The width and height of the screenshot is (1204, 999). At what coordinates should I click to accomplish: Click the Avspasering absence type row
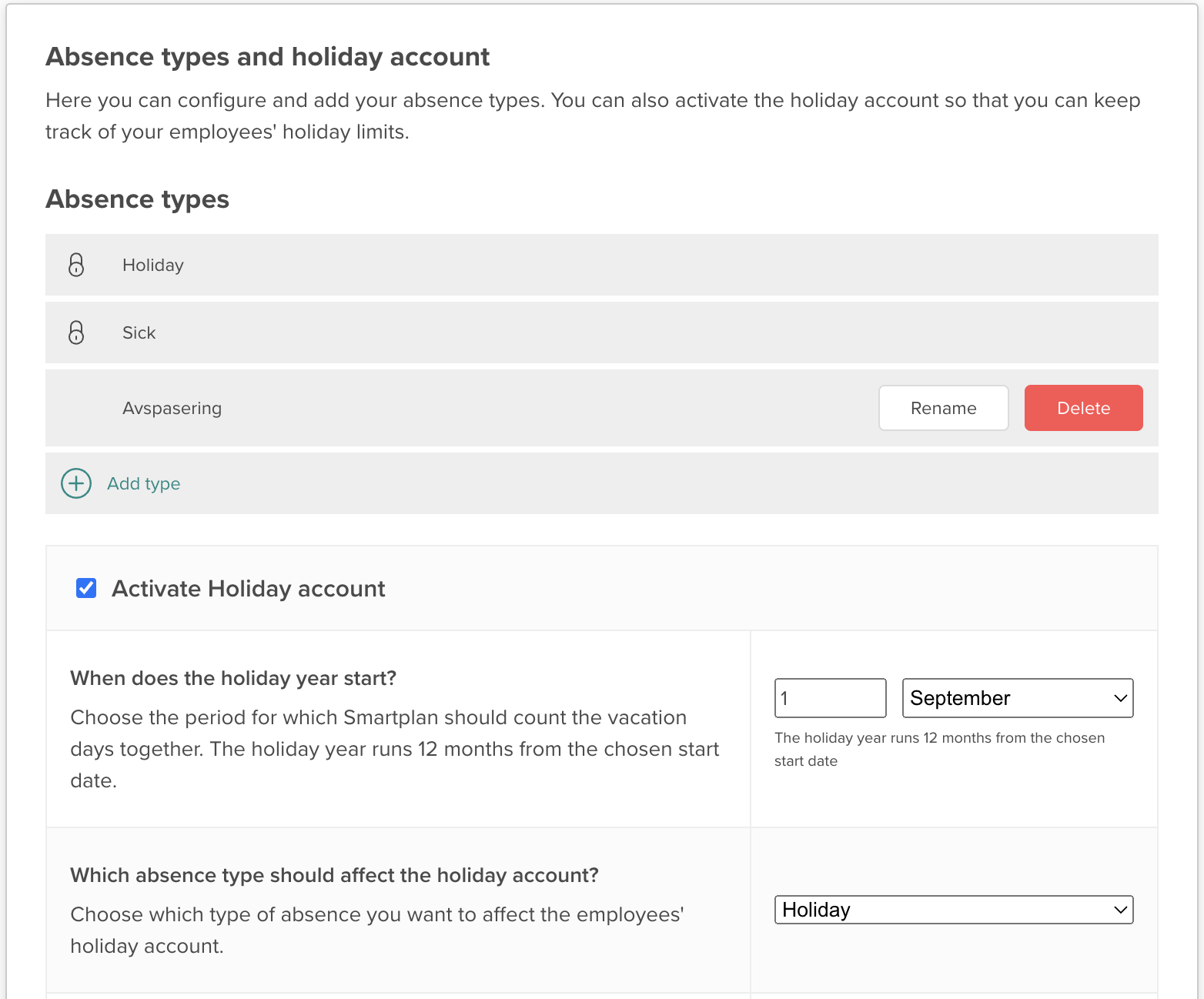click(462, 408)
